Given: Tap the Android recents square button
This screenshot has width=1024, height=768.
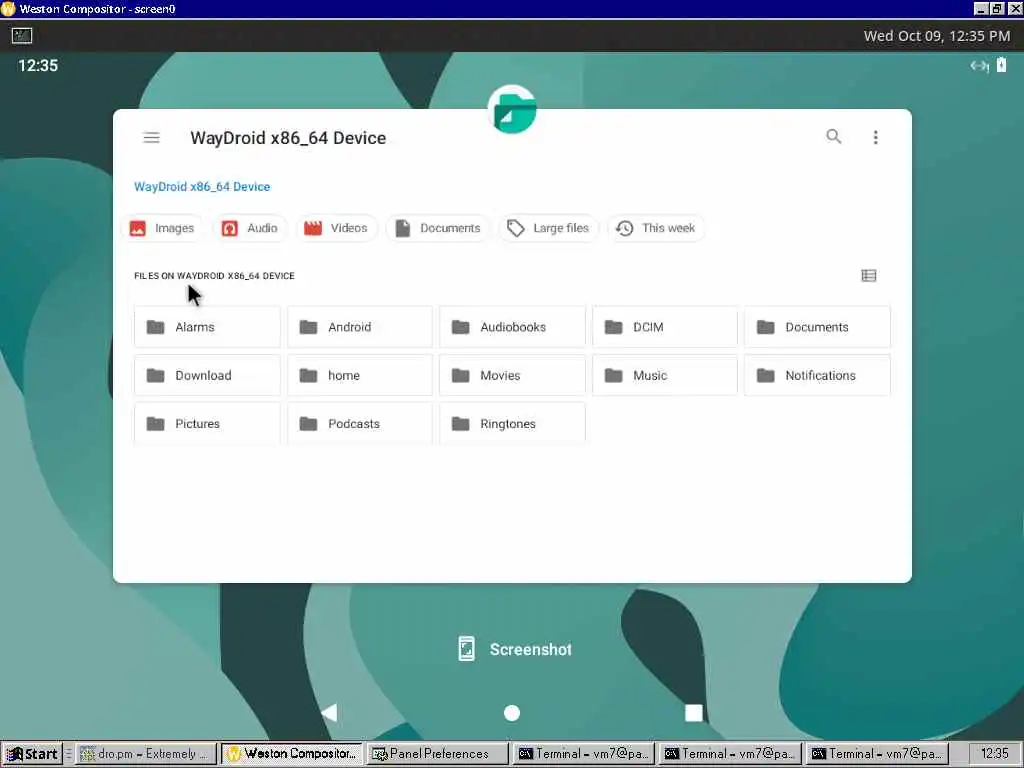Looking at the screenshot, I should click(694, 713).
